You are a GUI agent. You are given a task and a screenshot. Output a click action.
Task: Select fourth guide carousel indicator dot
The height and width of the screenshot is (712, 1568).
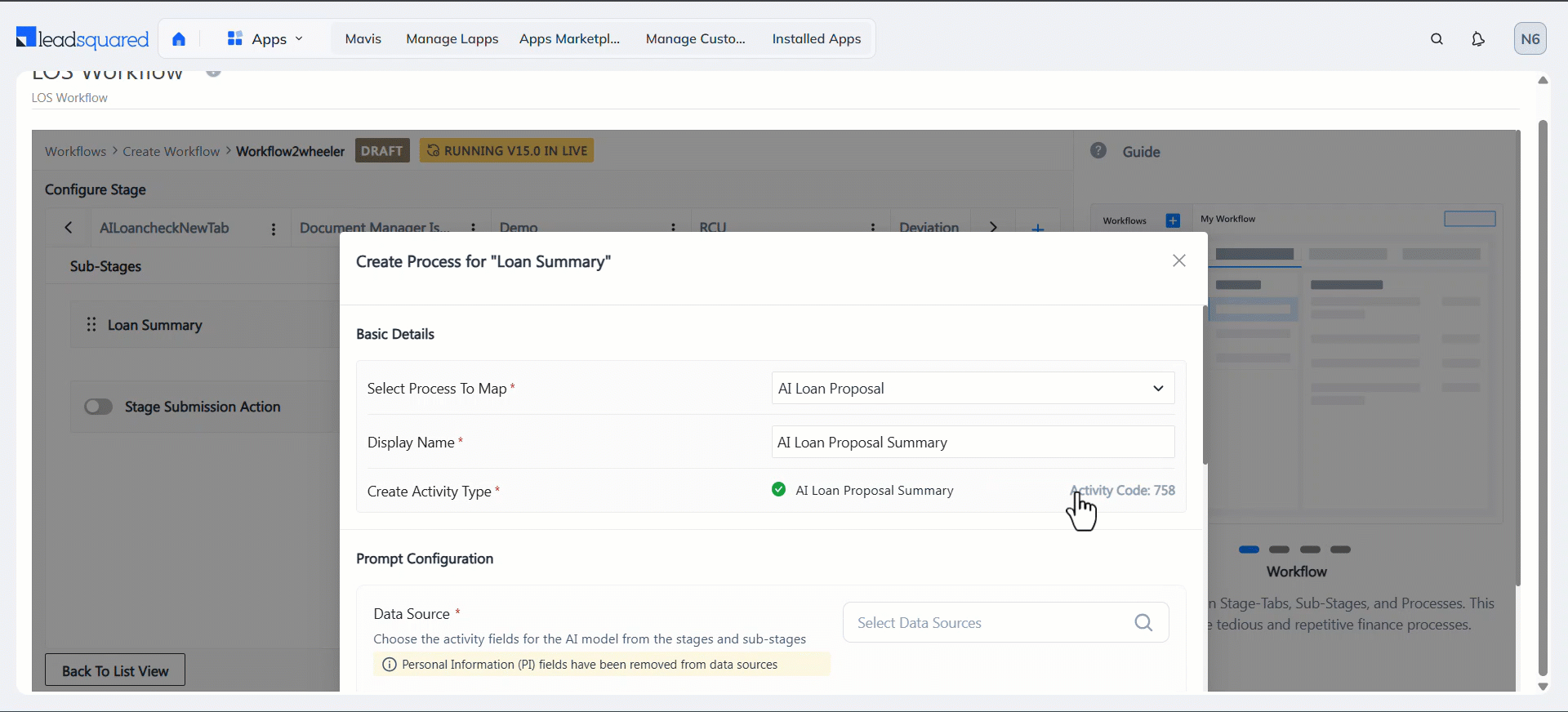point(1340,550)
